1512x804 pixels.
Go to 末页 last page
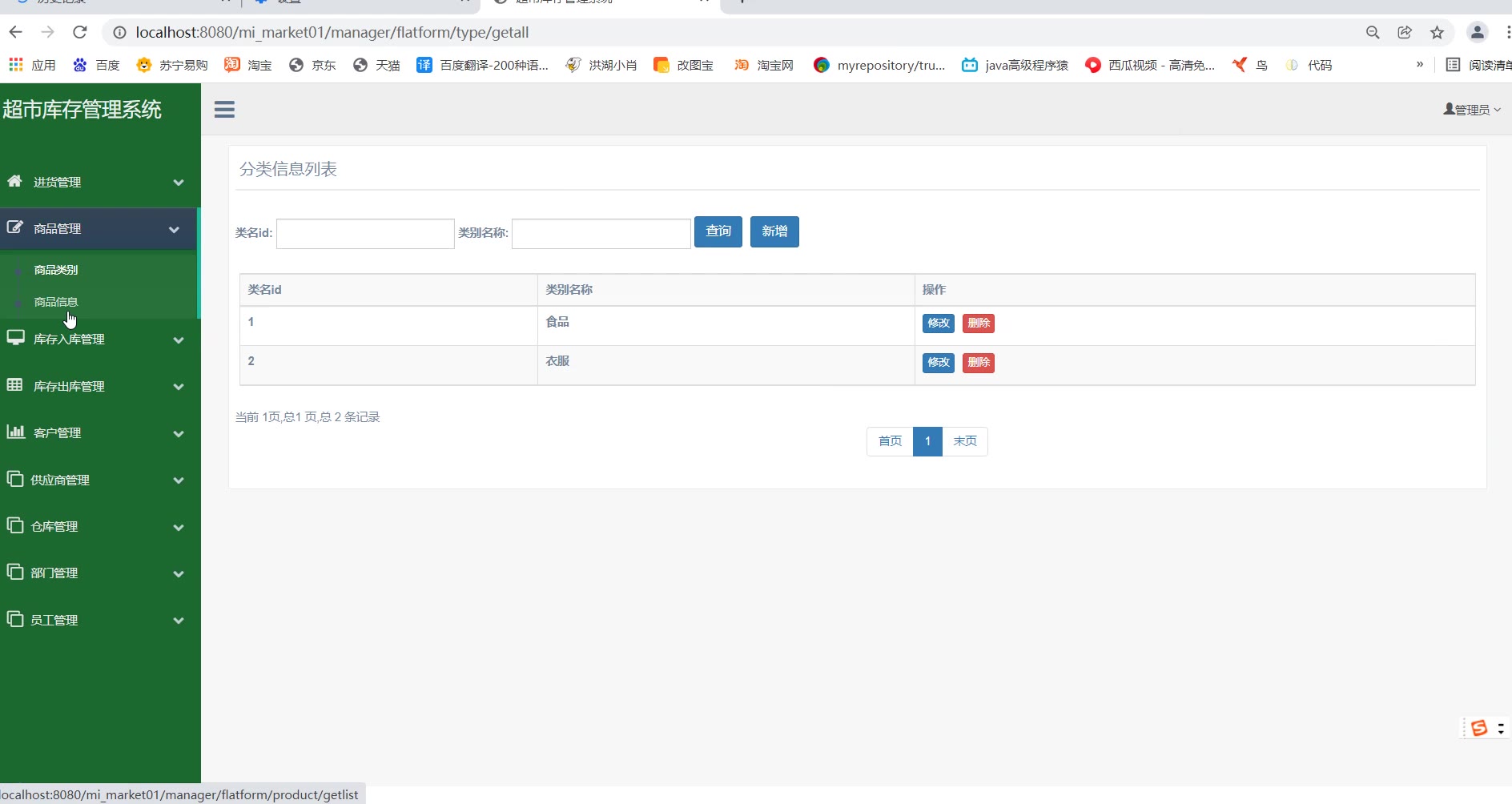coord(965,441)
